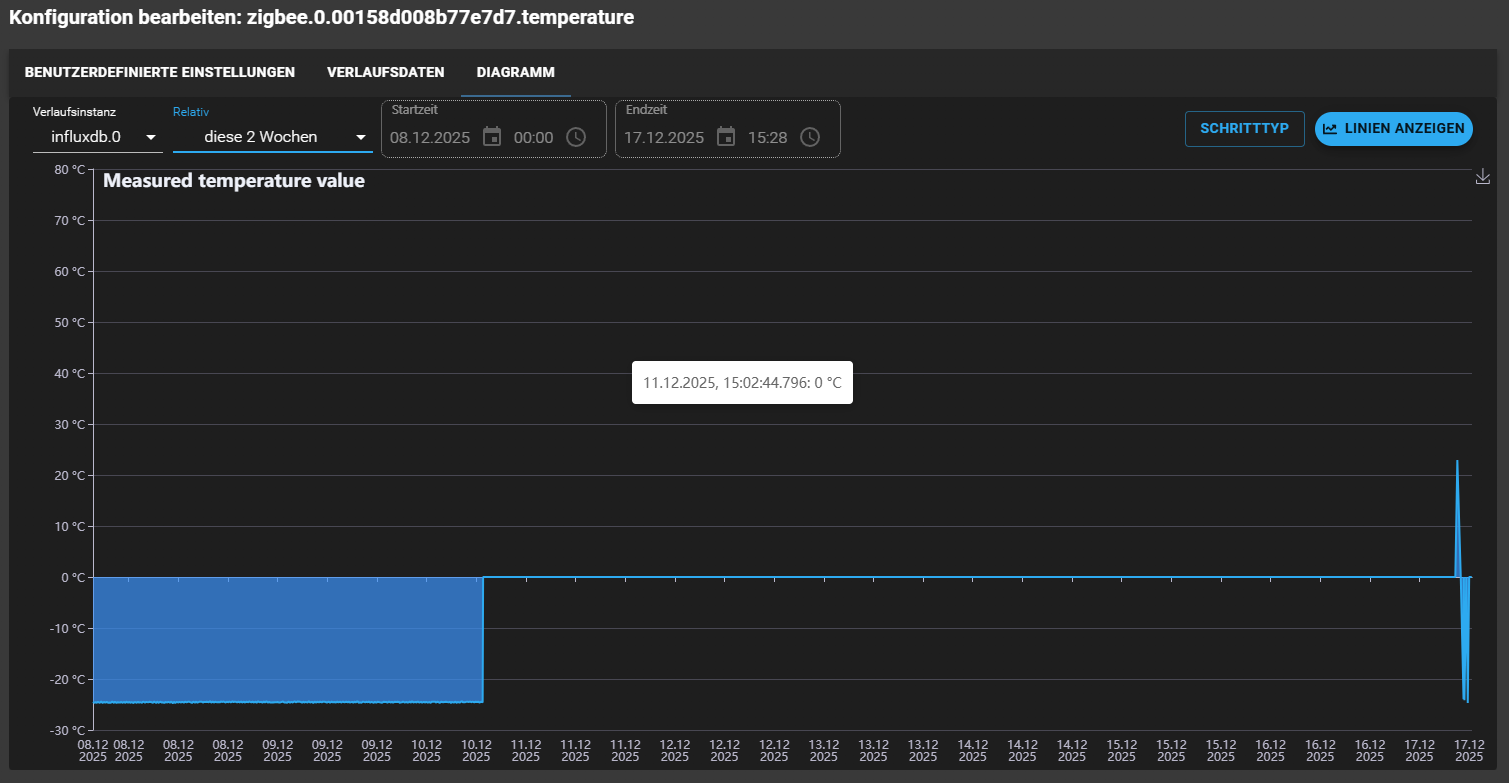This screenshot has width=1509, height=783.
Task: Download the chart image
Action: pos(1483,177)
